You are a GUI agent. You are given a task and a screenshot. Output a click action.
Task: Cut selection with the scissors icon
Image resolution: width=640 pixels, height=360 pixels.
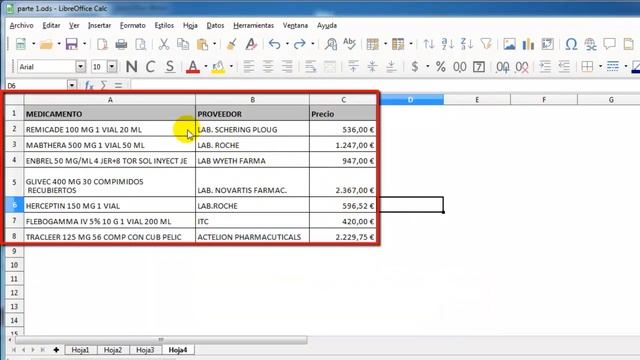pyautogui.click(x=164, y=44)
